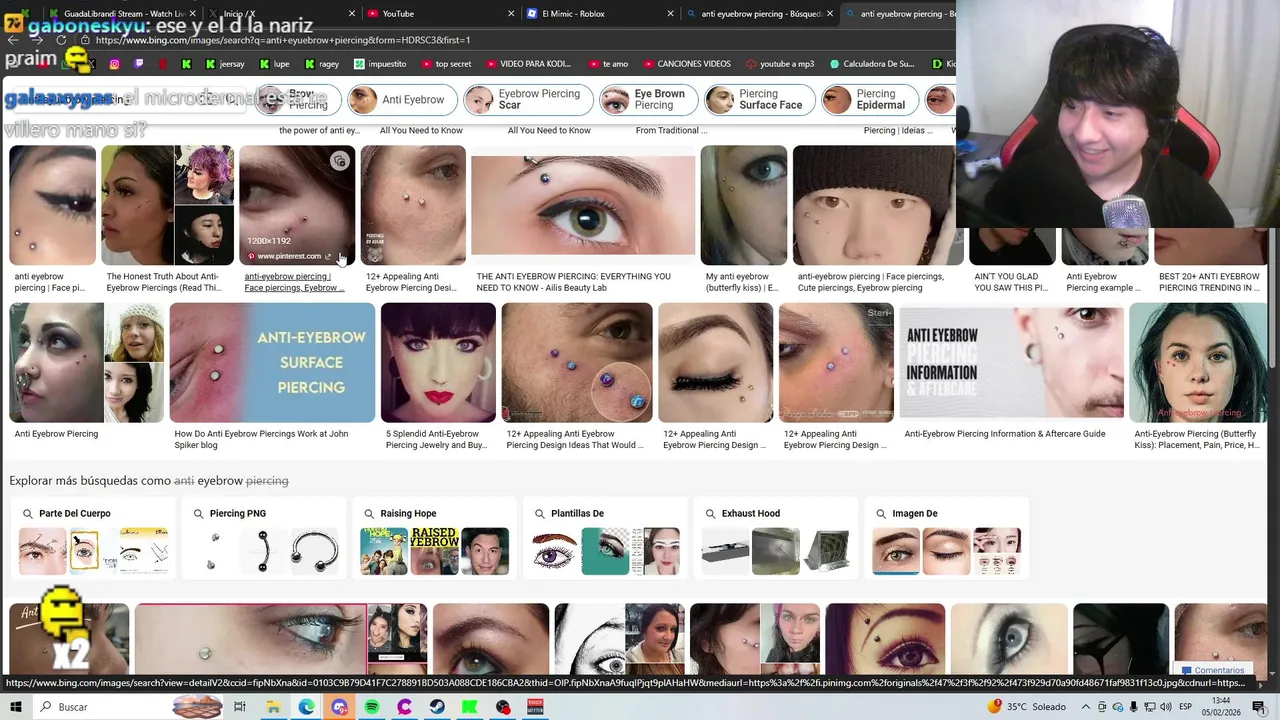Open File Explorer from the taskbar
This screenshot has width=1280, height=720.
click(273, 707)
